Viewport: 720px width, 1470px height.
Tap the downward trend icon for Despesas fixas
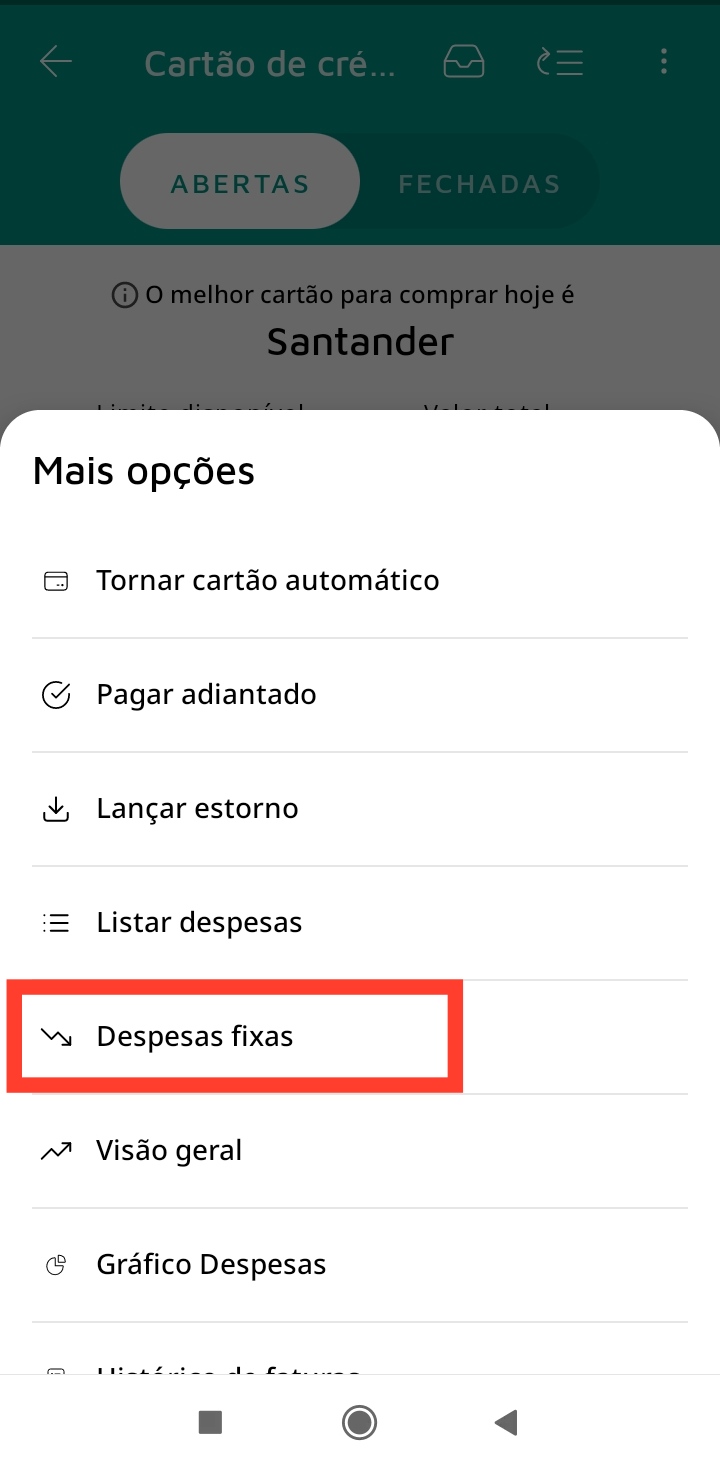point(56,1037)
